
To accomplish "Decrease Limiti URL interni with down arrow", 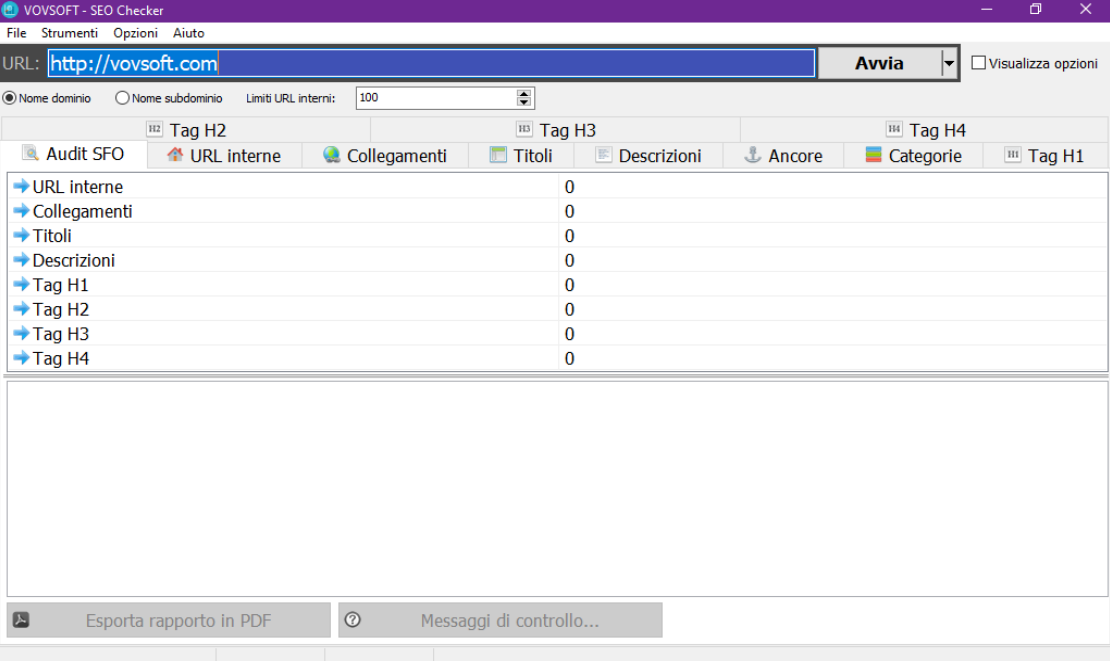I will [x=523, y=102].
